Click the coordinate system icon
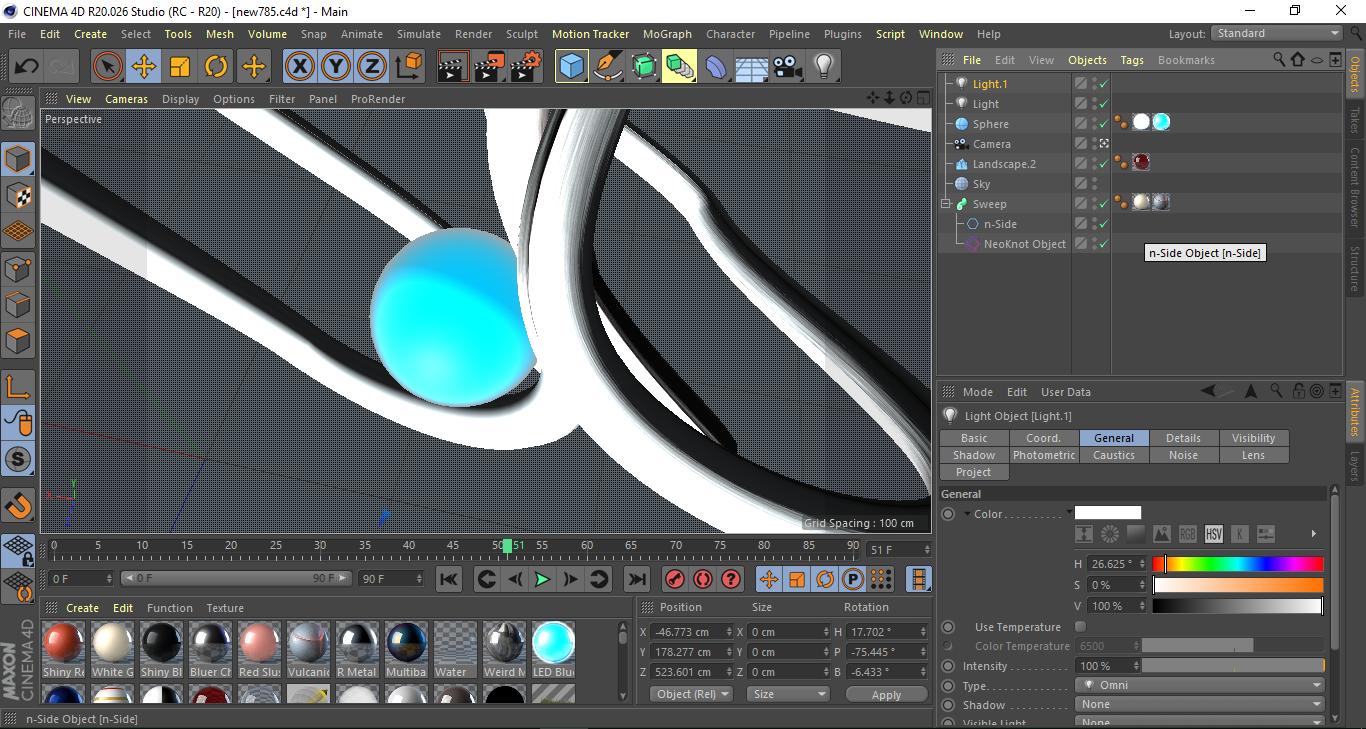 tap(408, 67)
